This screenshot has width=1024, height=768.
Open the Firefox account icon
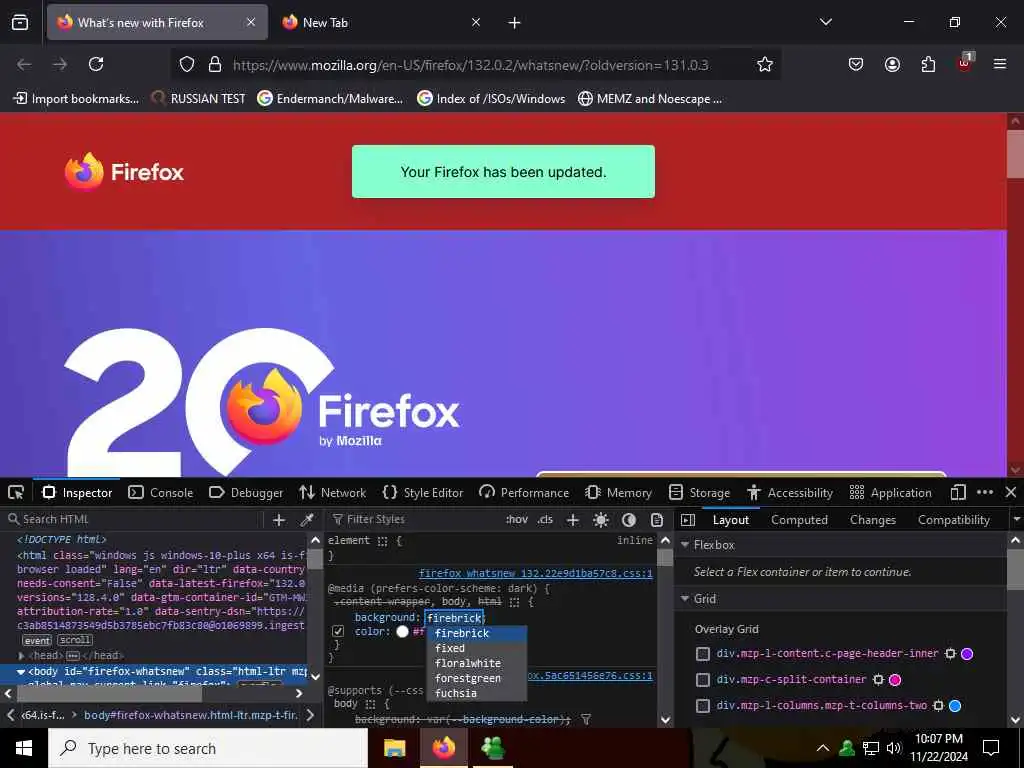892,64
